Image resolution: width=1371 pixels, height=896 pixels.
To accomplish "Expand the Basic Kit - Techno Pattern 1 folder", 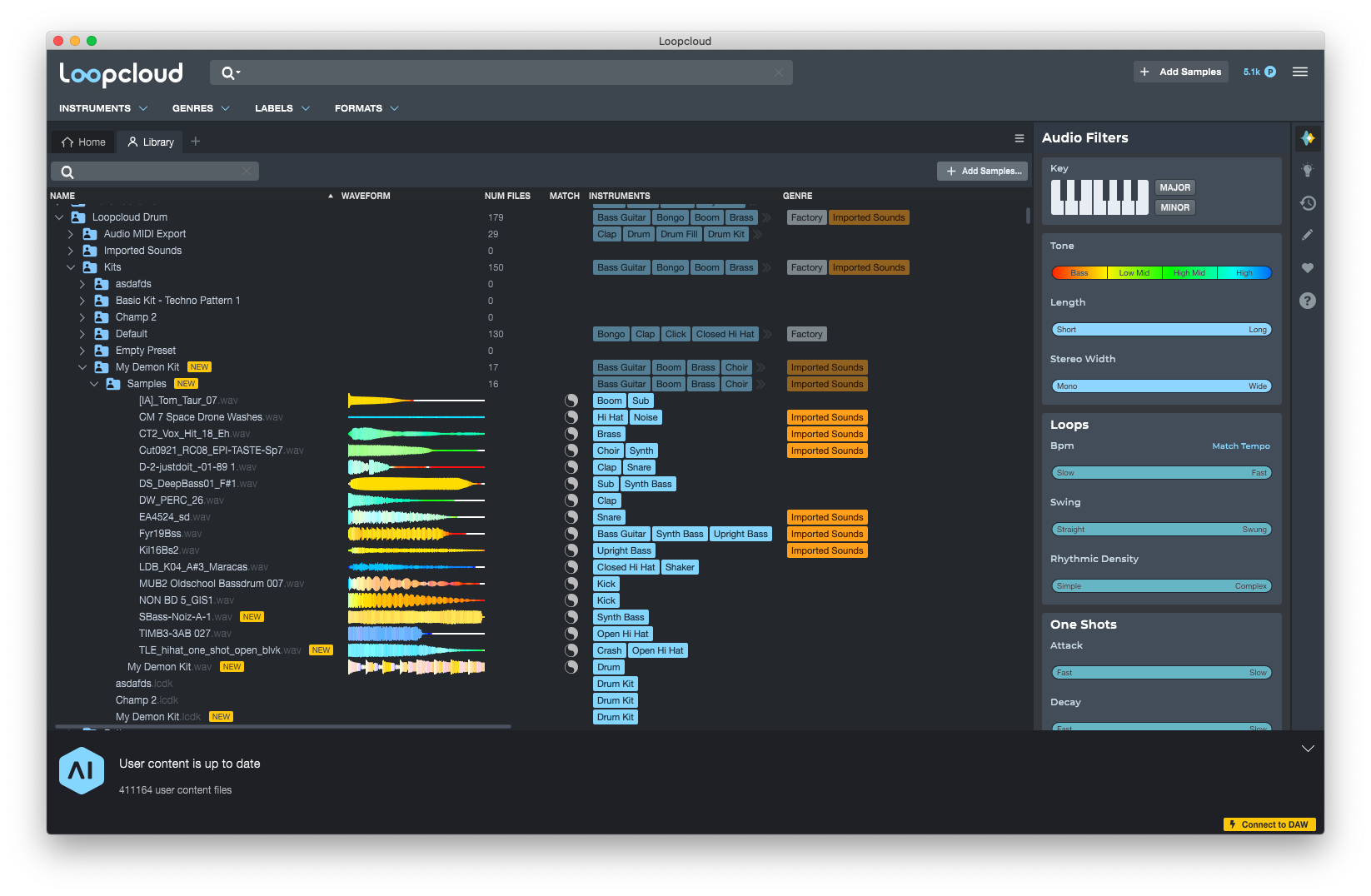I will click(82, 301).
